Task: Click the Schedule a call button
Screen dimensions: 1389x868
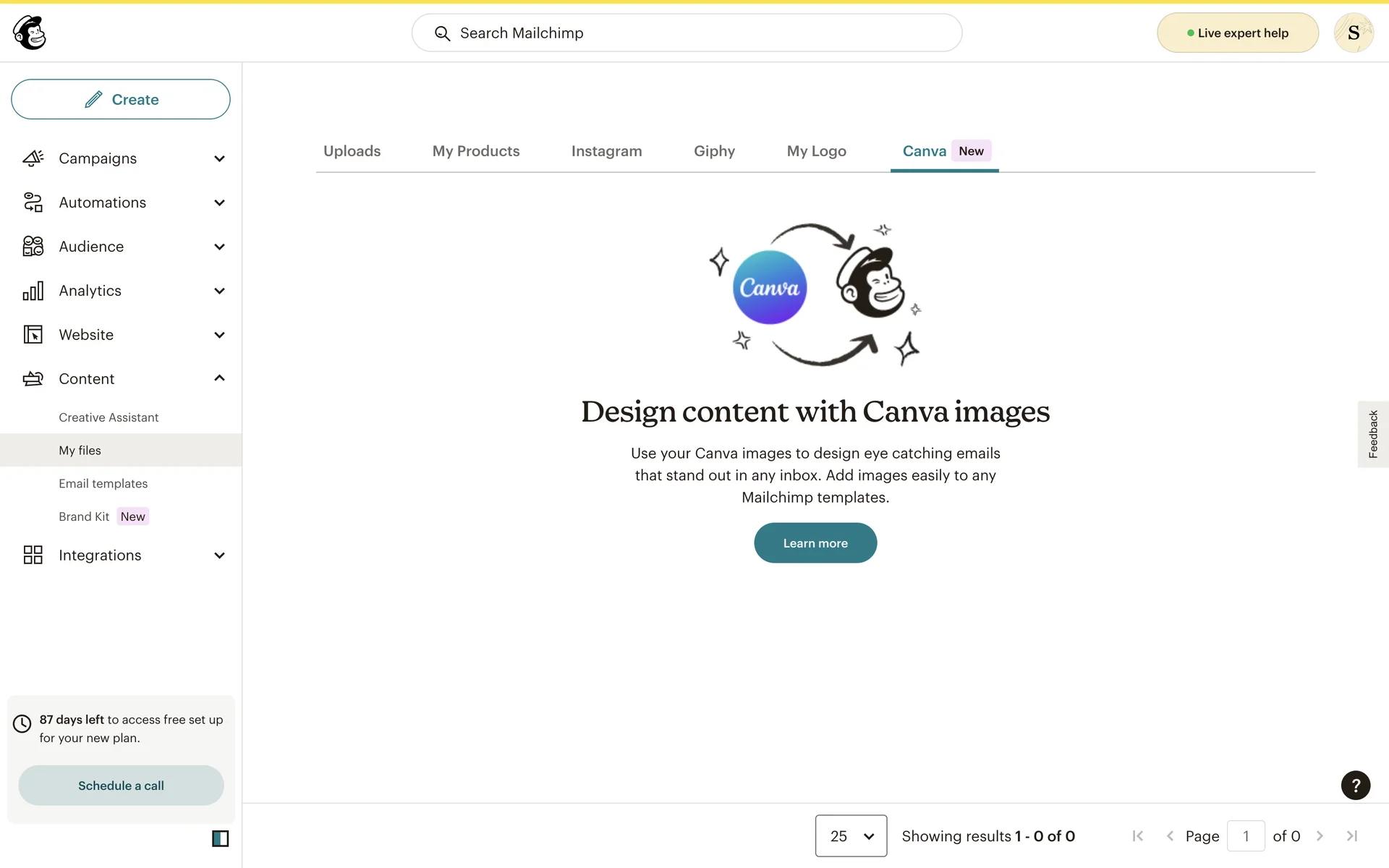Action: click(121, 786)
